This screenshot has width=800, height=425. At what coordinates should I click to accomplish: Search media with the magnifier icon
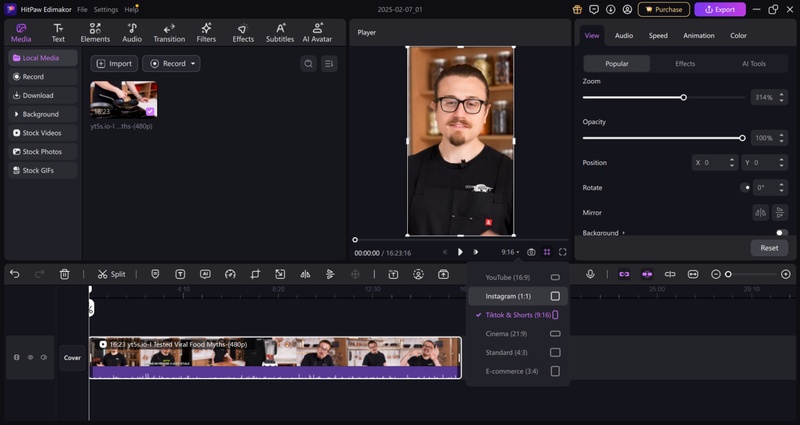click(308, 64)
